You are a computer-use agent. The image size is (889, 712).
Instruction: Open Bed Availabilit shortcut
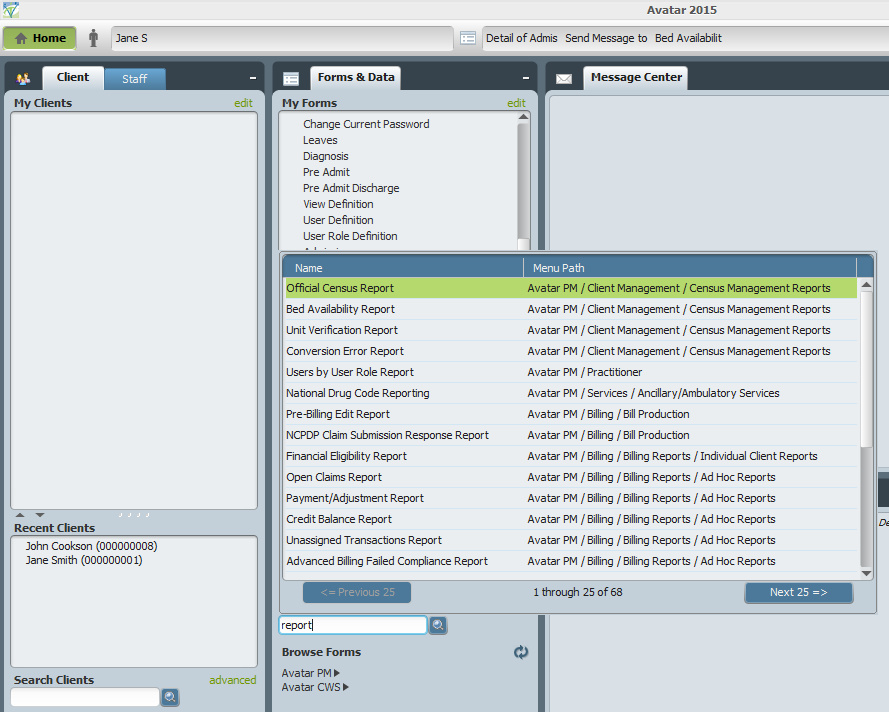(x=688, y=38)
